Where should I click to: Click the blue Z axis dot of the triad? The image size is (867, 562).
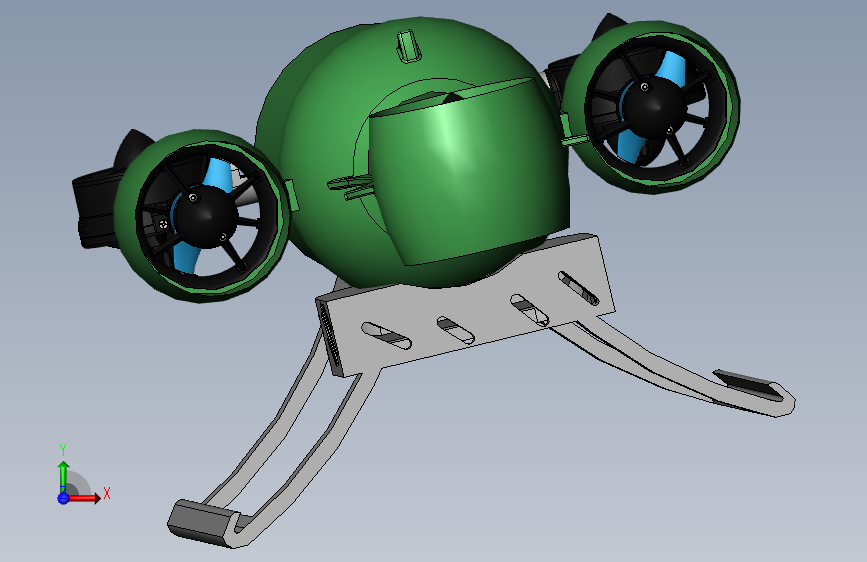pyautogui.click(x=63, y=498)
